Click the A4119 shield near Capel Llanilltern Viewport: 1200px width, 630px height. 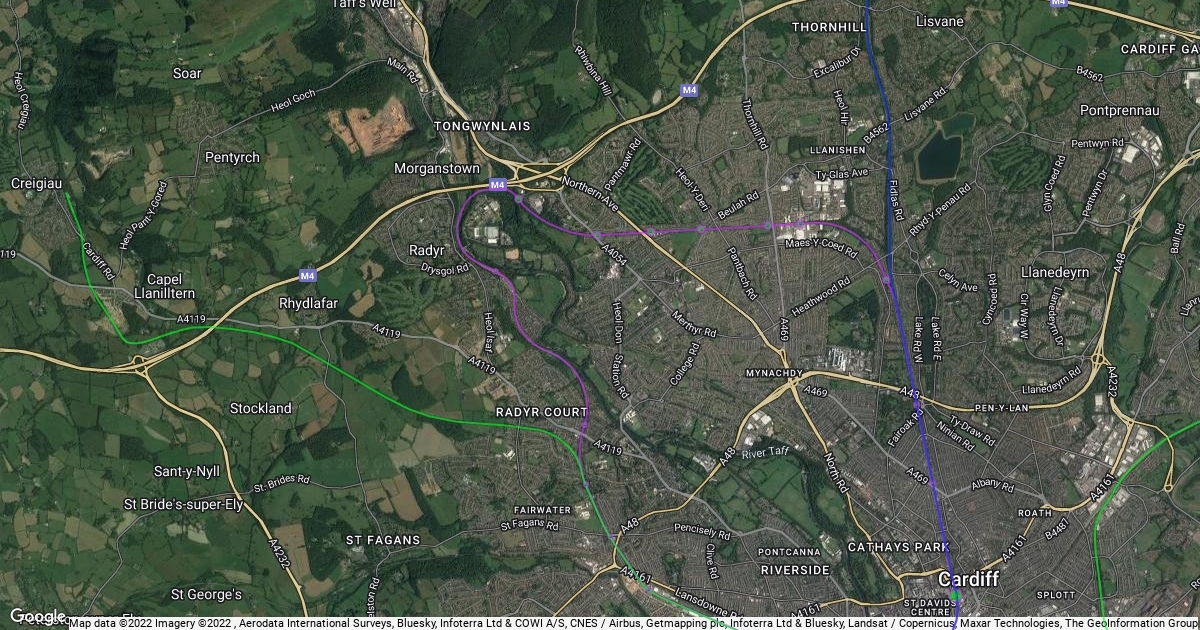pos(191,319)
